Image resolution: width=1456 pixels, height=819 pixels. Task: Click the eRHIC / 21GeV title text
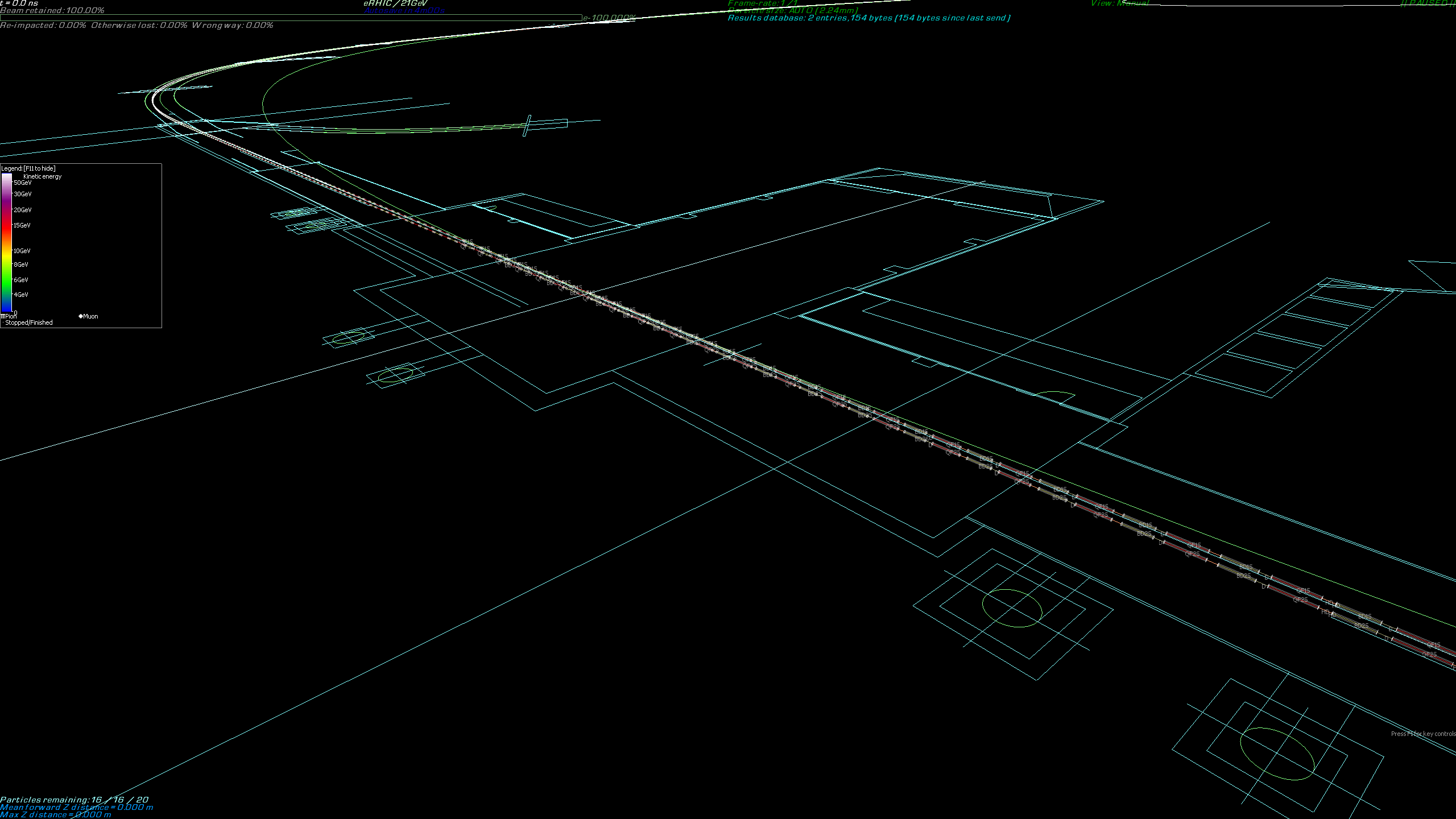[x=395, y=3]
